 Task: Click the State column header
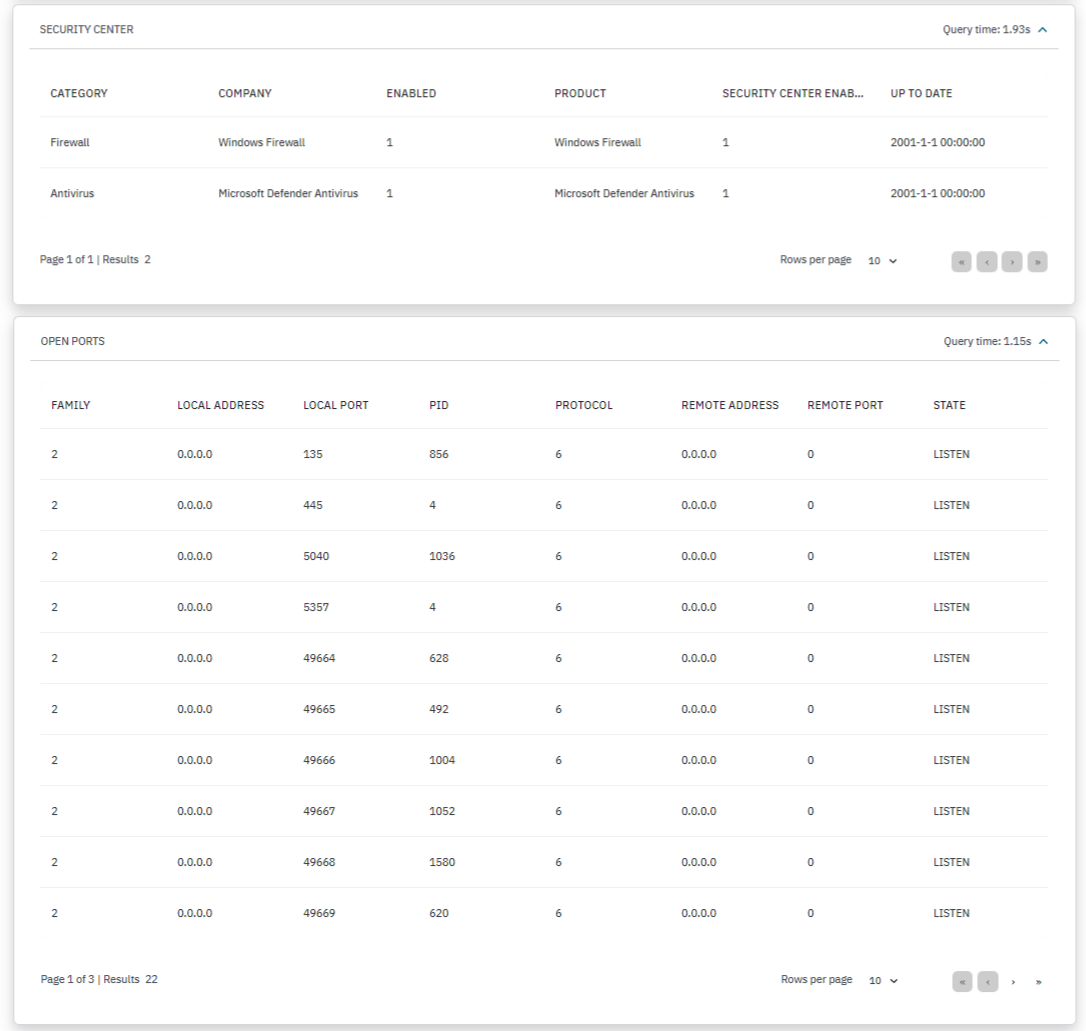(949, 405)
